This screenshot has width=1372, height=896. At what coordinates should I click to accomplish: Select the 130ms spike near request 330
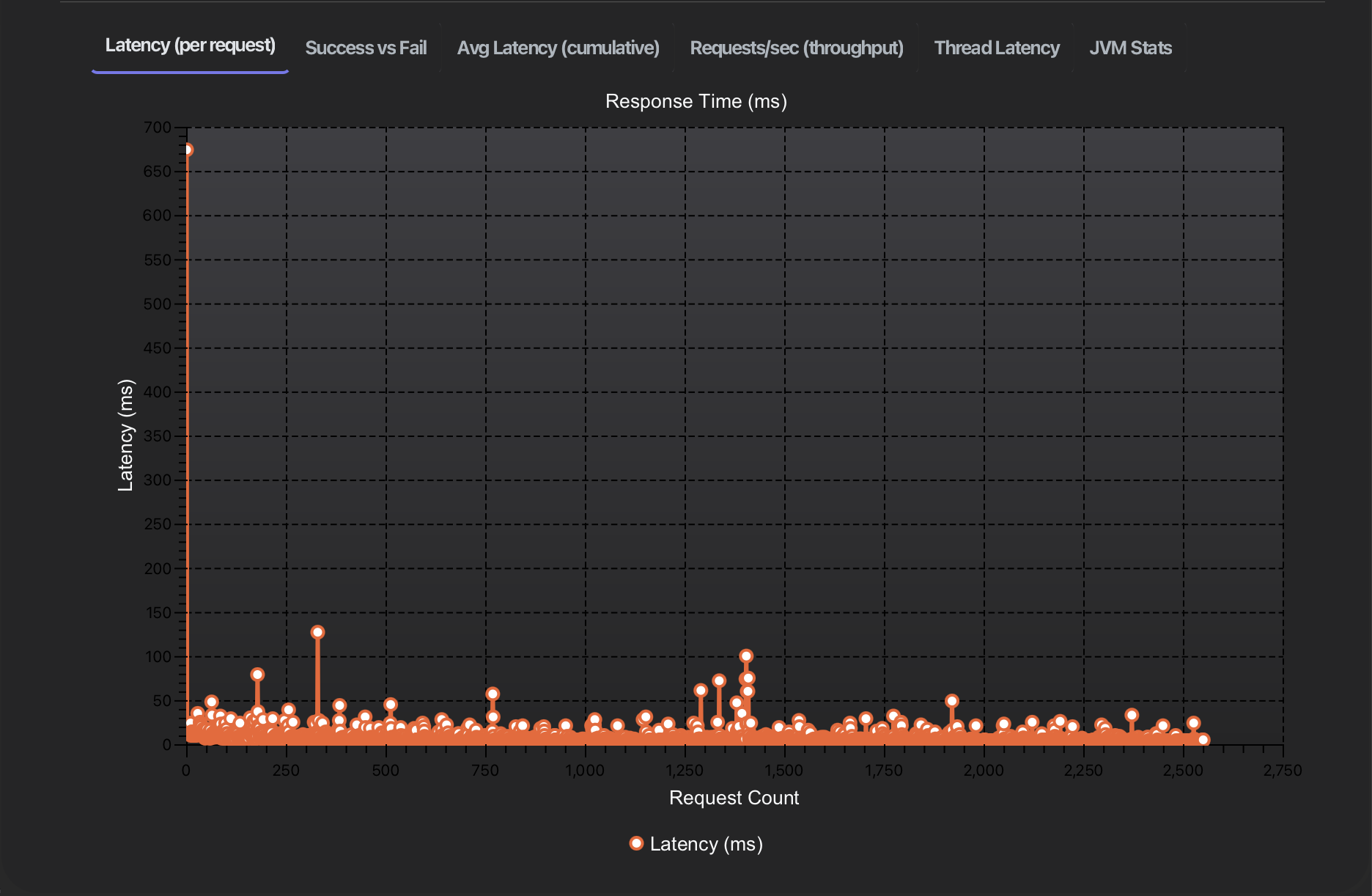[x=318, y=631]
